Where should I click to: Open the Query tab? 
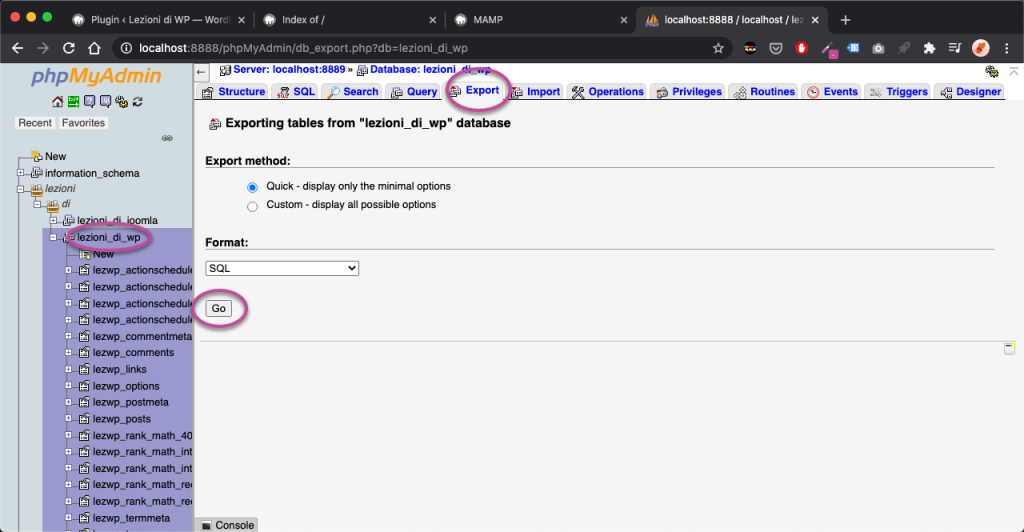(x=413, y=92)
